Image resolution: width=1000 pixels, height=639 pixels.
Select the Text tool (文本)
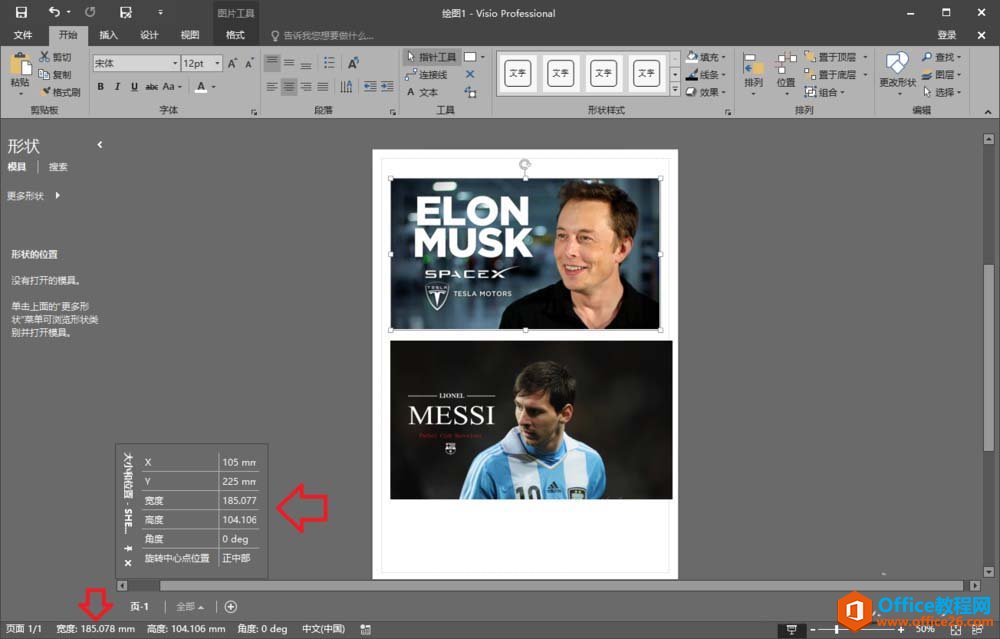(x=422, y=92)
